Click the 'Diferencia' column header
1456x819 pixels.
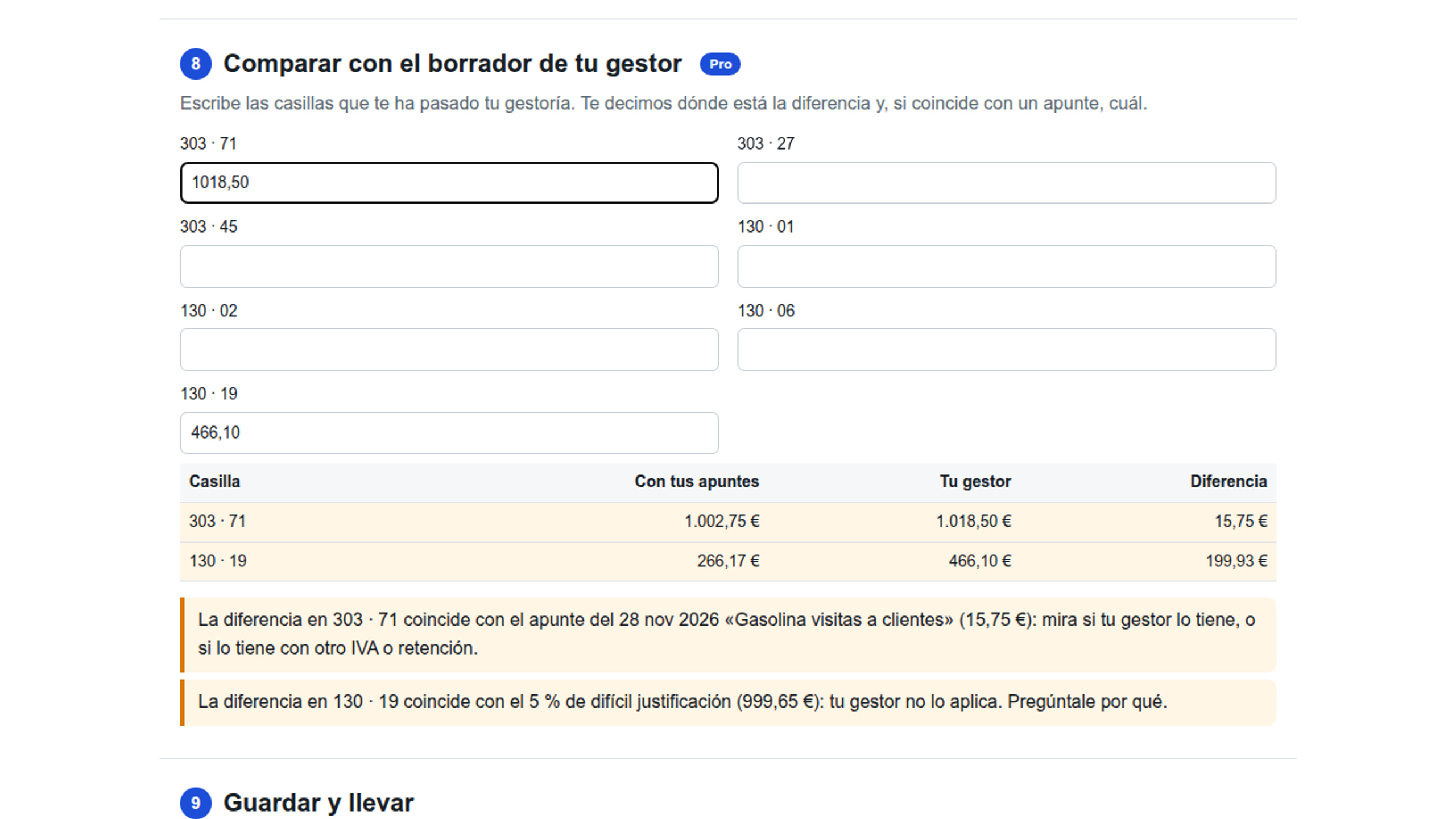1228,482
